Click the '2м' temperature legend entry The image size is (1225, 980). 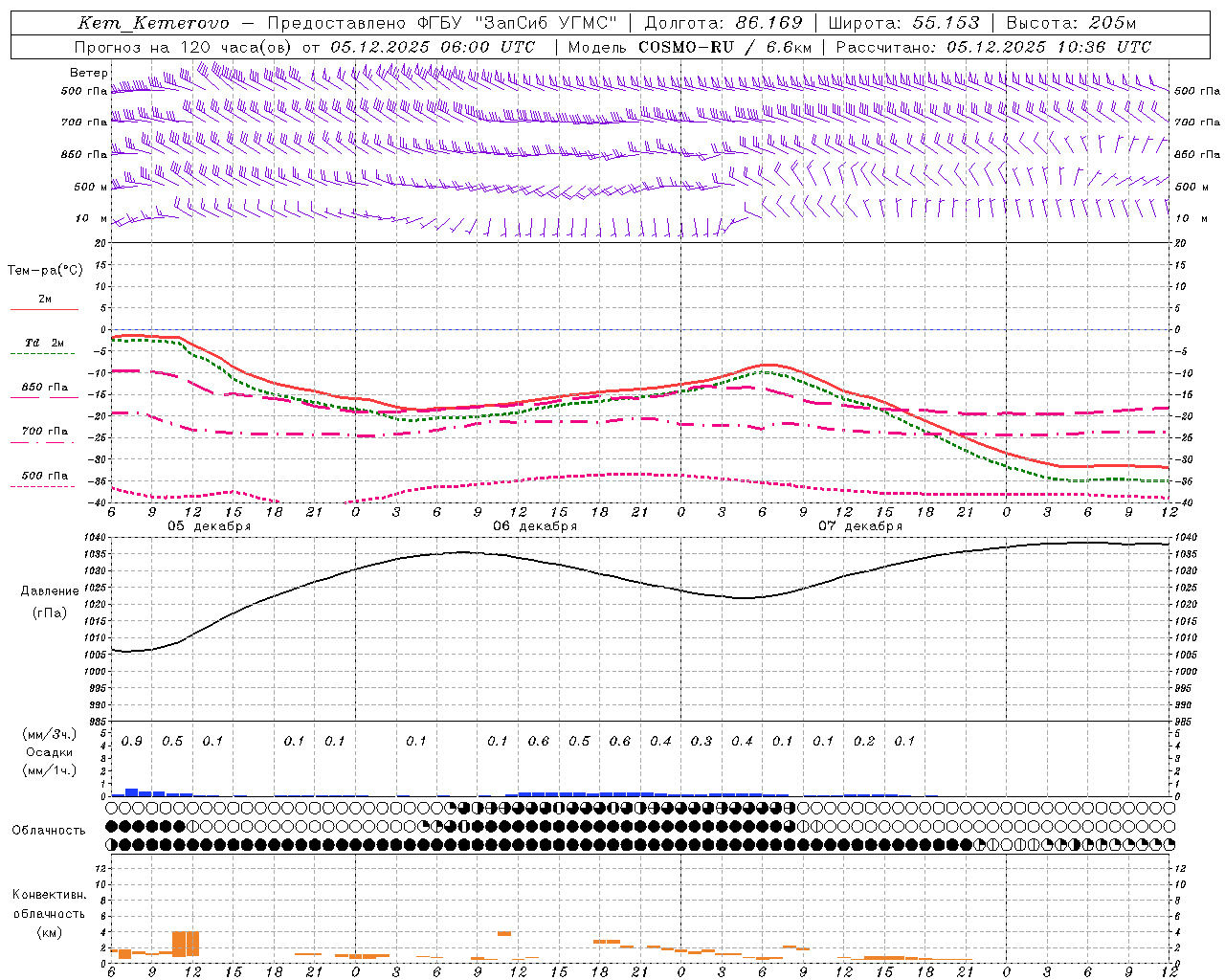tap(45, 300)
